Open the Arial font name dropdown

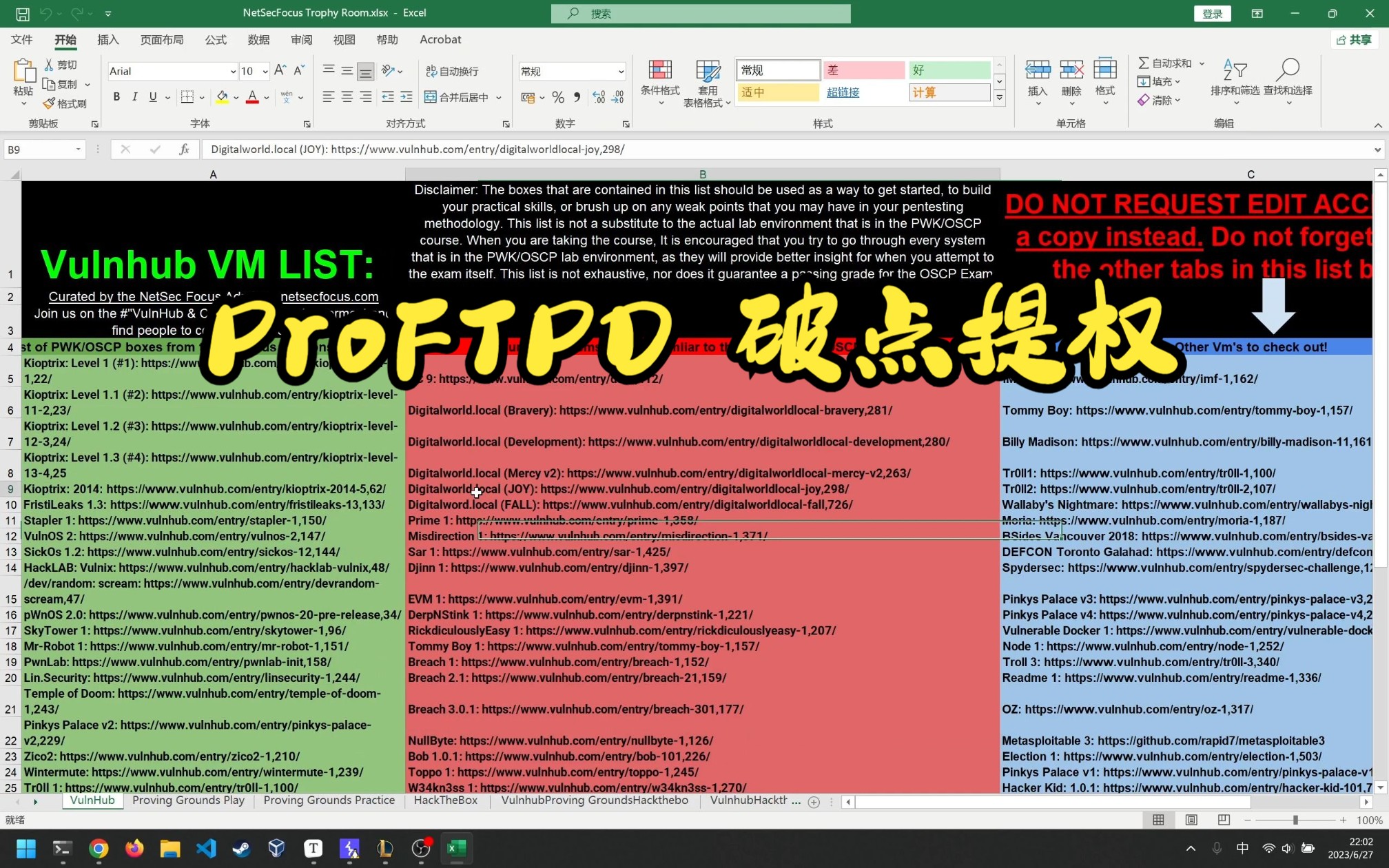point(233,72)
